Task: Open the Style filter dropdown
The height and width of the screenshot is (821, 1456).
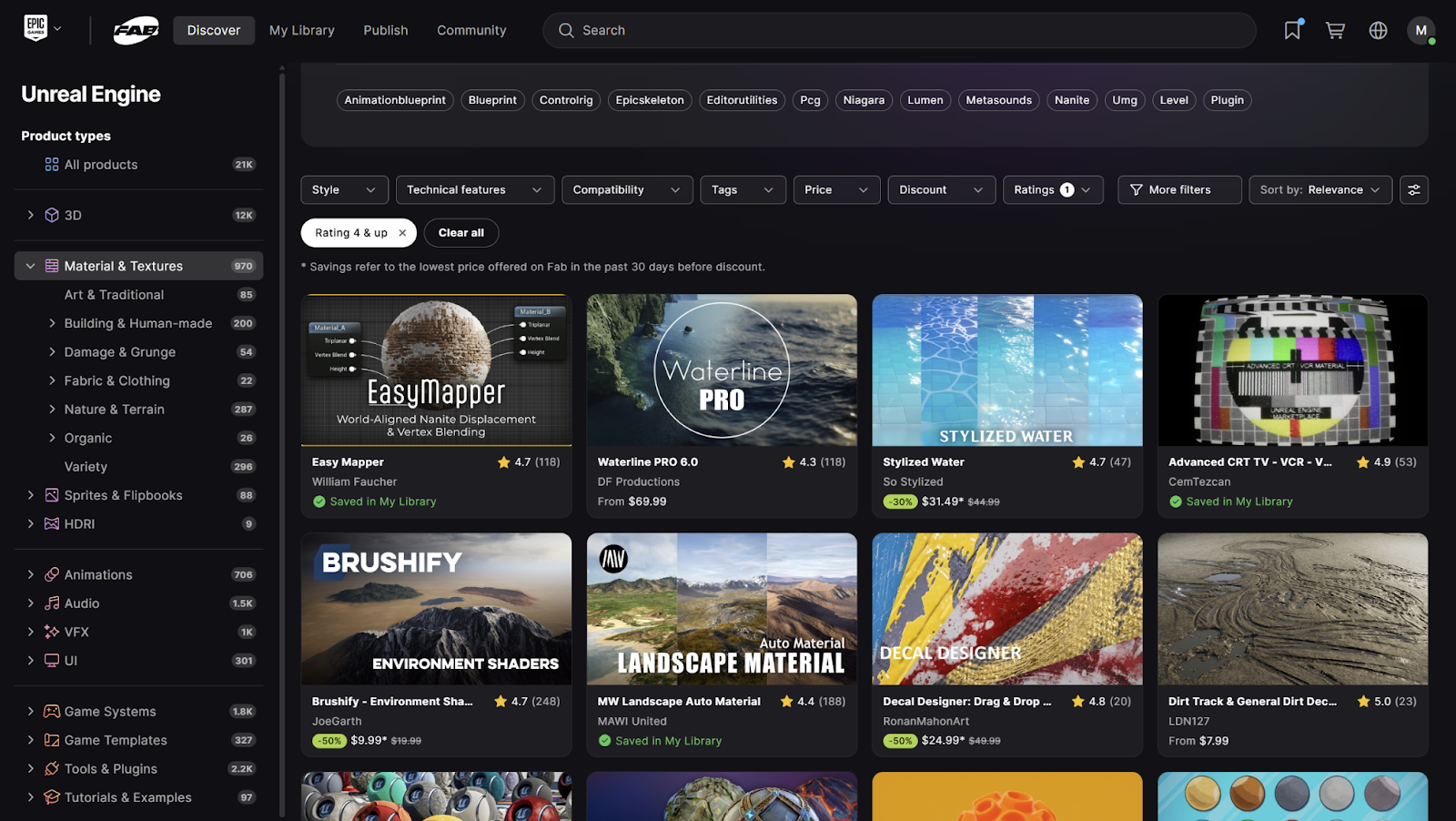Action: [344, 189]
